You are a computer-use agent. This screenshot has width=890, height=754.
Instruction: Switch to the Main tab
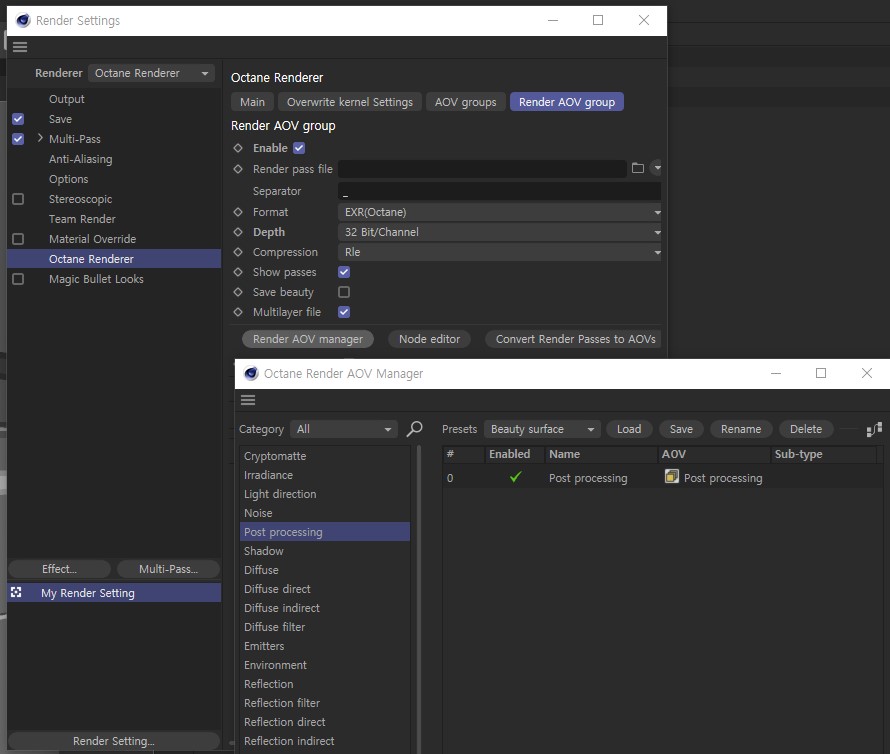(x=253, y=102)
